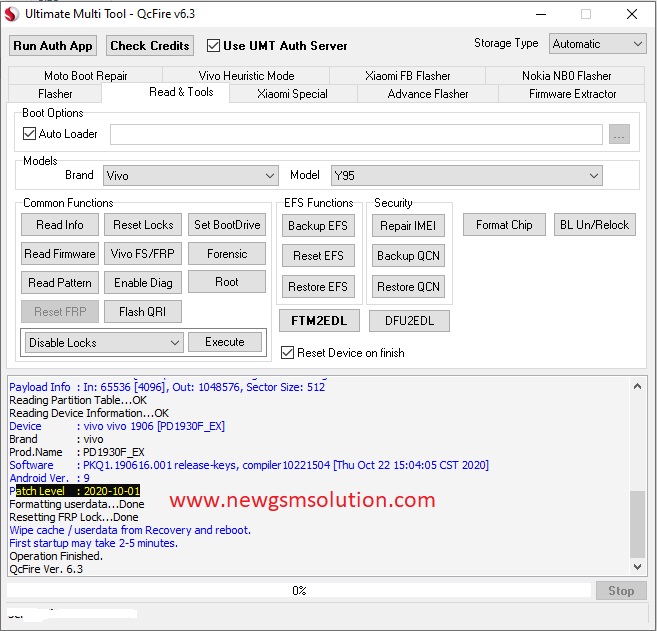This screenshot has height=631, width=657.
Task: Click the Read Info button
Action: click(x=60, y=225)
